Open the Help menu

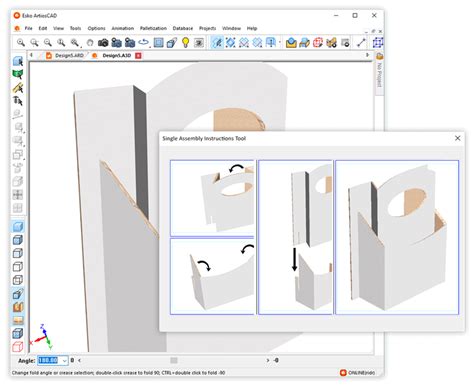tap(252, 28)
